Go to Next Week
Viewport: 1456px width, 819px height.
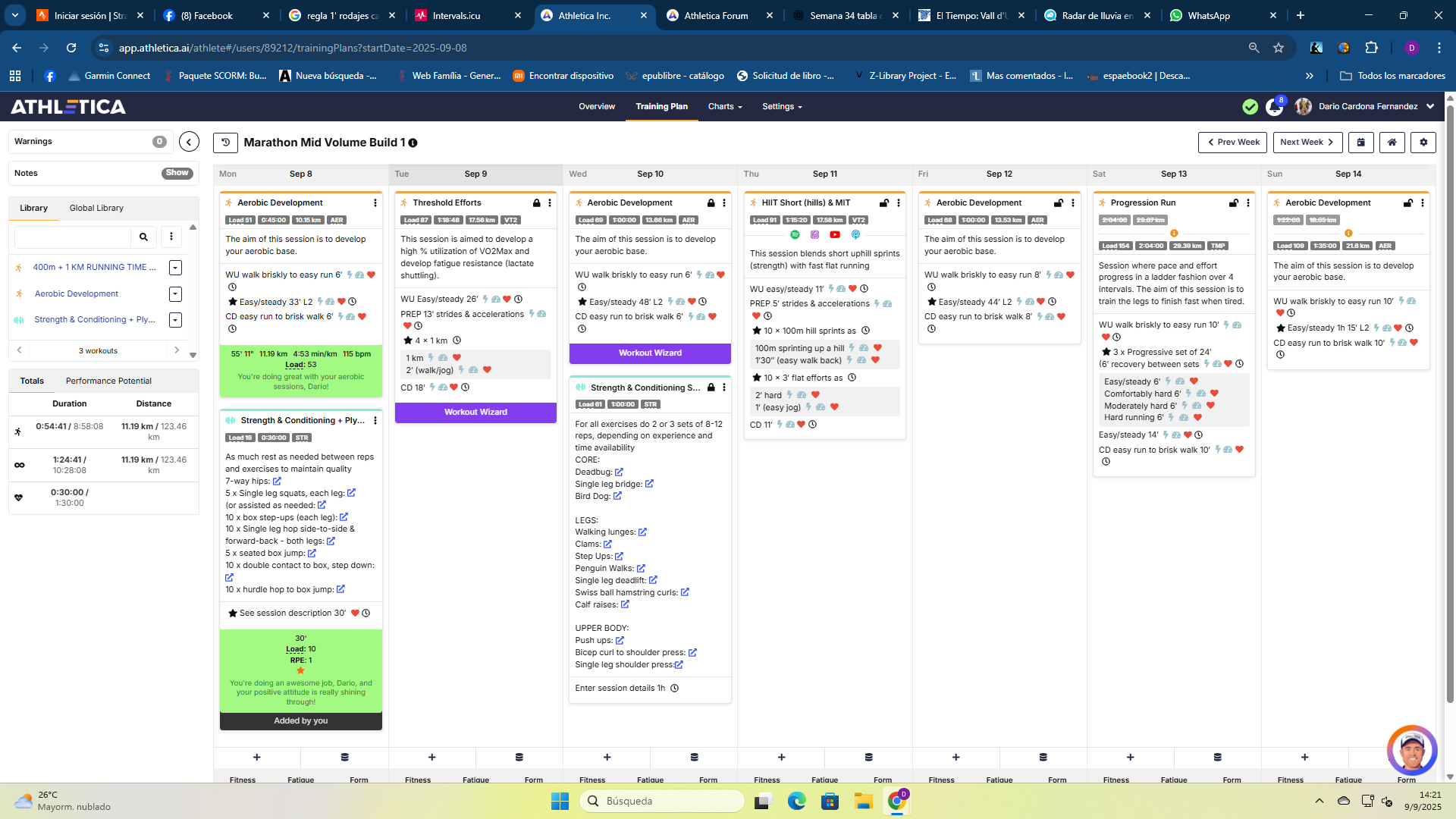[1307, 143]
